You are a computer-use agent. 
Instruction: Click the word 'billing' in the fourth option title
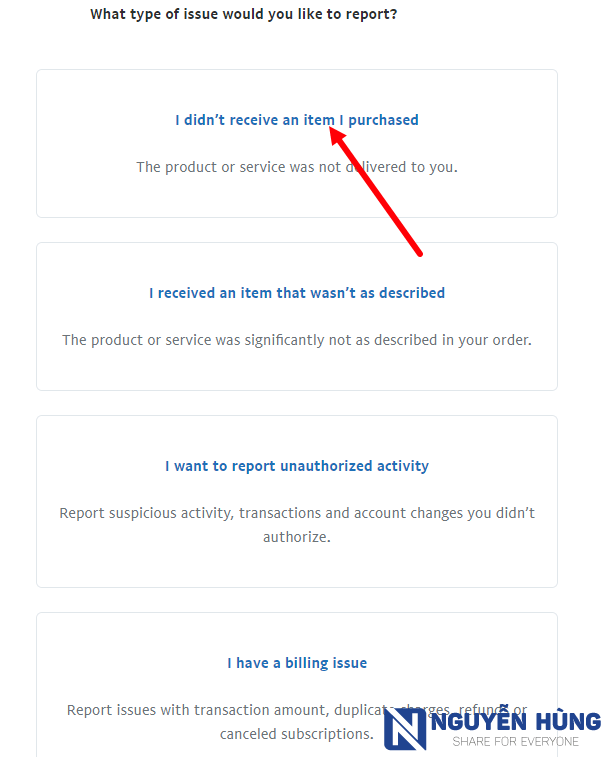(x=304, y=663)
